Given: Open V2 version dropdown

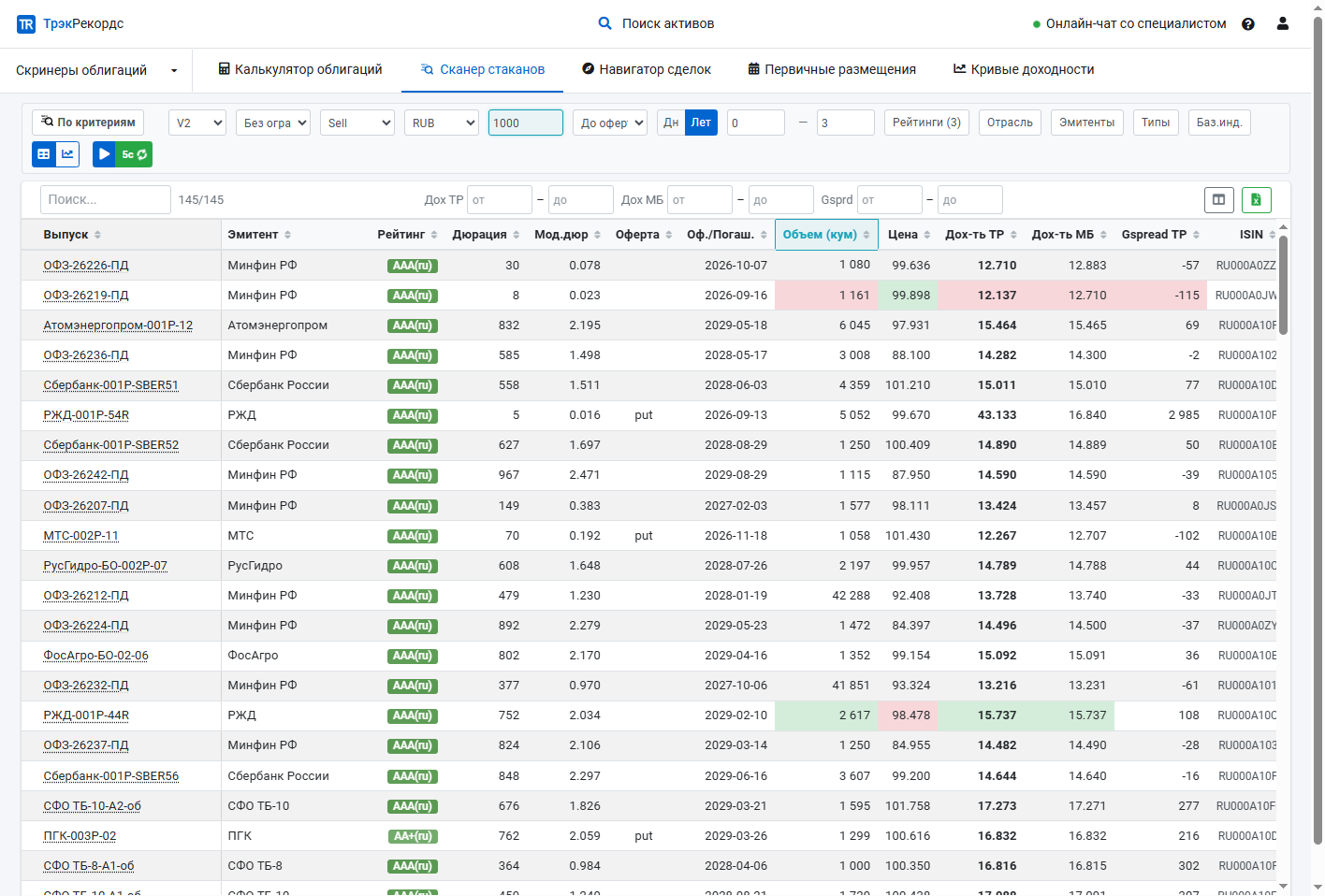Looking at the screenshot, I should click(197, 123).
